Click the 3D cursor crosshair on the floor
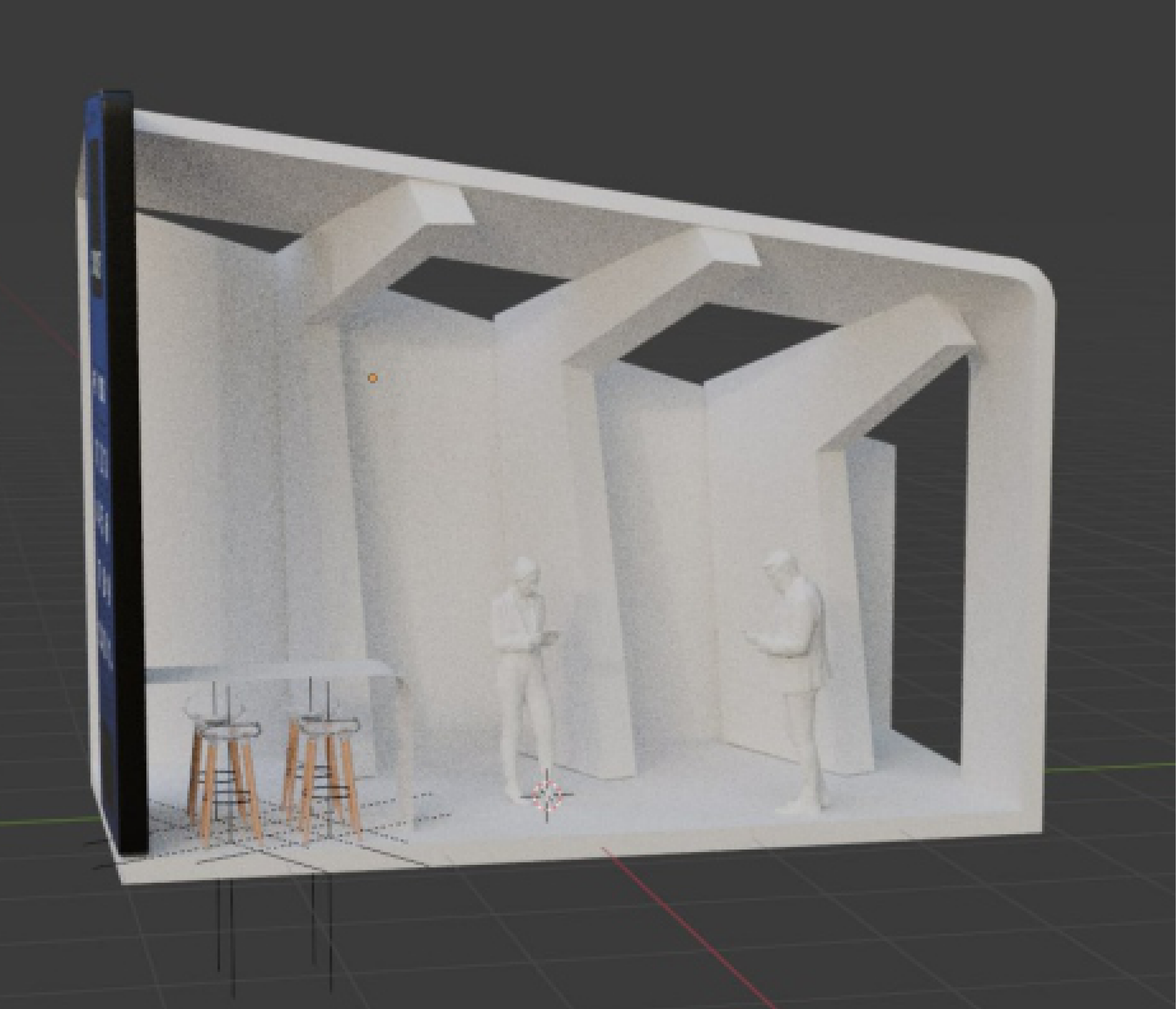1176x1009 pixels. pyautogui.click(x=547, y=794)
